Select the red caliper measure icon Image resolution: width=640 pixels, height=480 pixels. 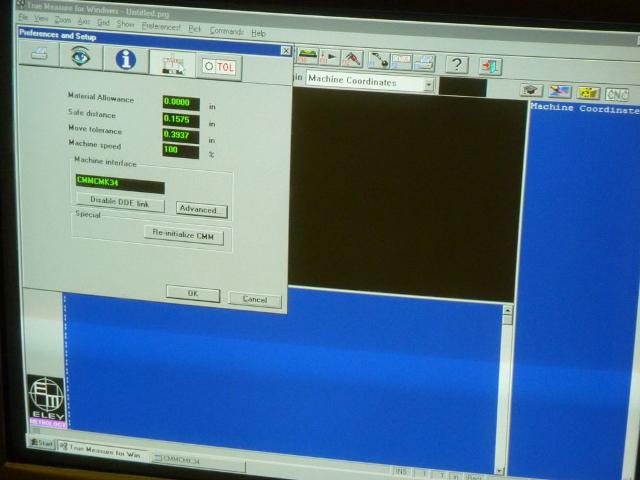click(x=352, y=58)
